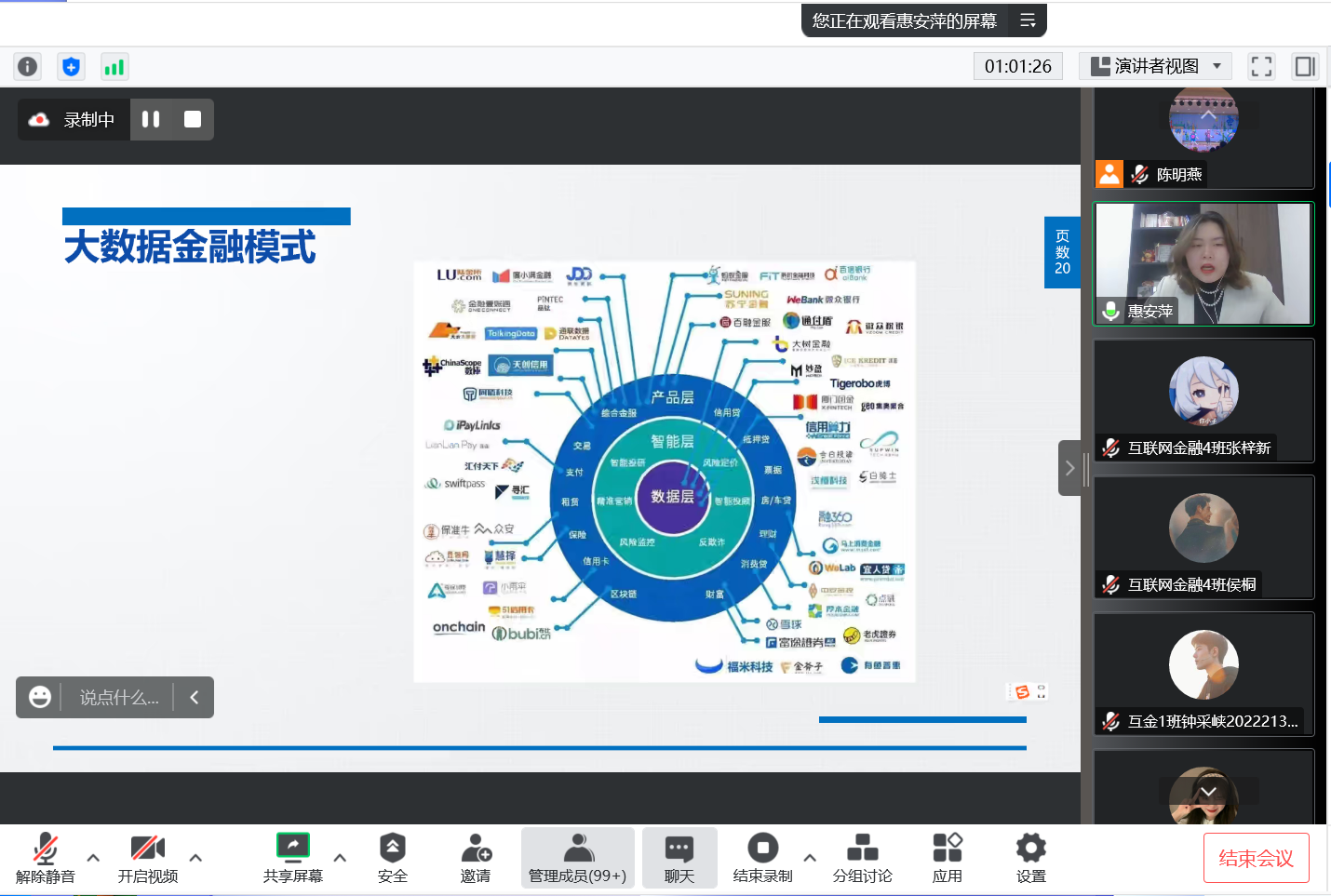Open Invite (邀请) participants
1331x896 pixels.
pos(476,858)
